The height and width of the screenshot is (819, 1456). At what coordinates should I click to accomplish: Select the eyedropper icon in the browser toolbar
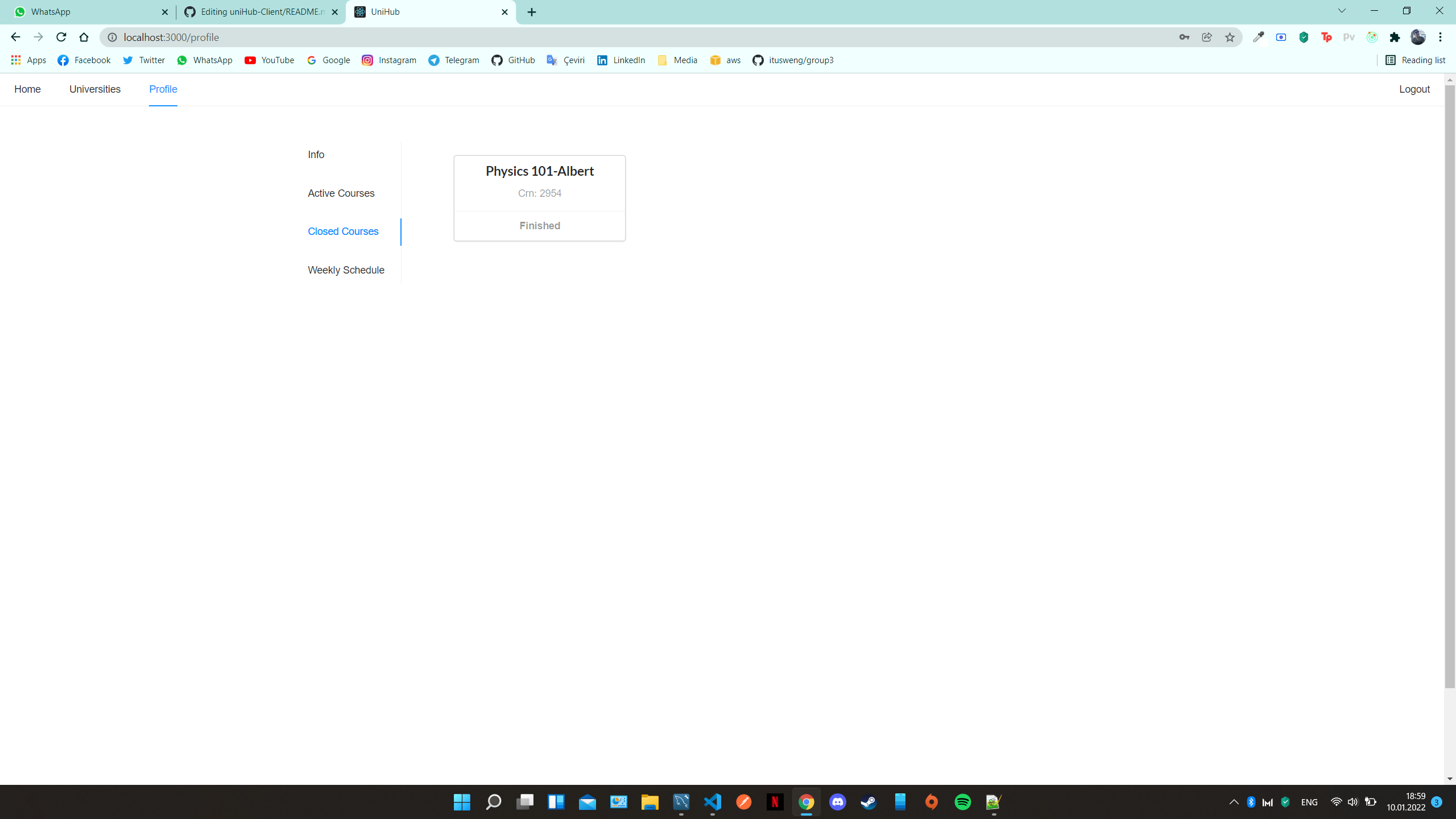coord(1258,37)
